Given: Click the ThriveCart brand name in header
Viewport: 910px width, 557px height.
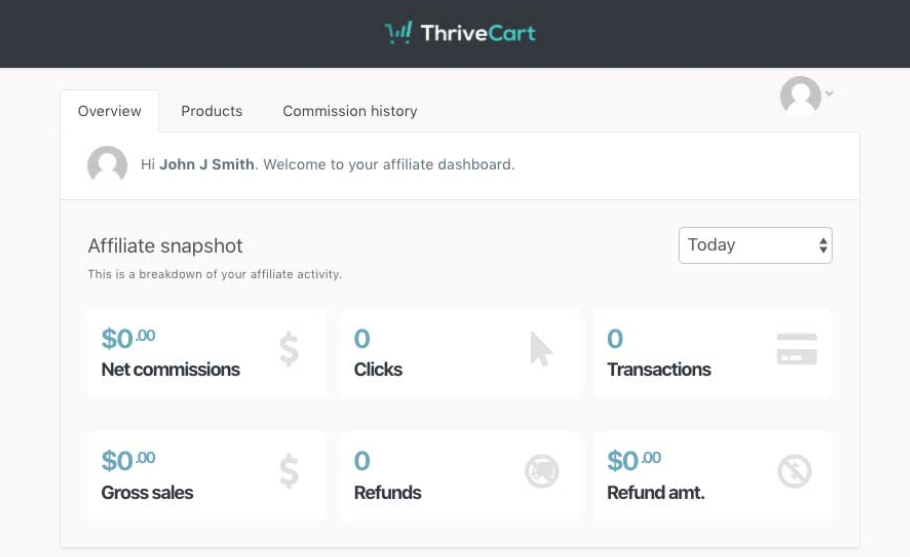Looking at the screenshot, I should (x=478, y=33).
